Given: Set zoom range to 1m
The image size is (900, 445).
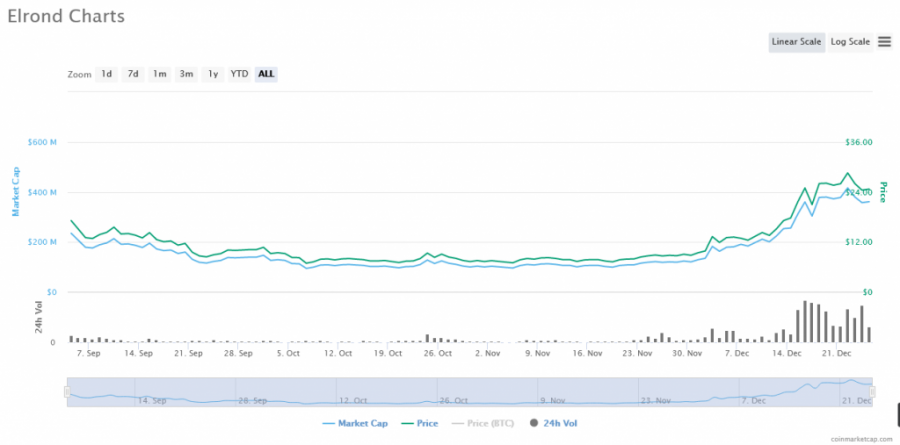Looking at the screenshot, I should (x=160, y=74).
